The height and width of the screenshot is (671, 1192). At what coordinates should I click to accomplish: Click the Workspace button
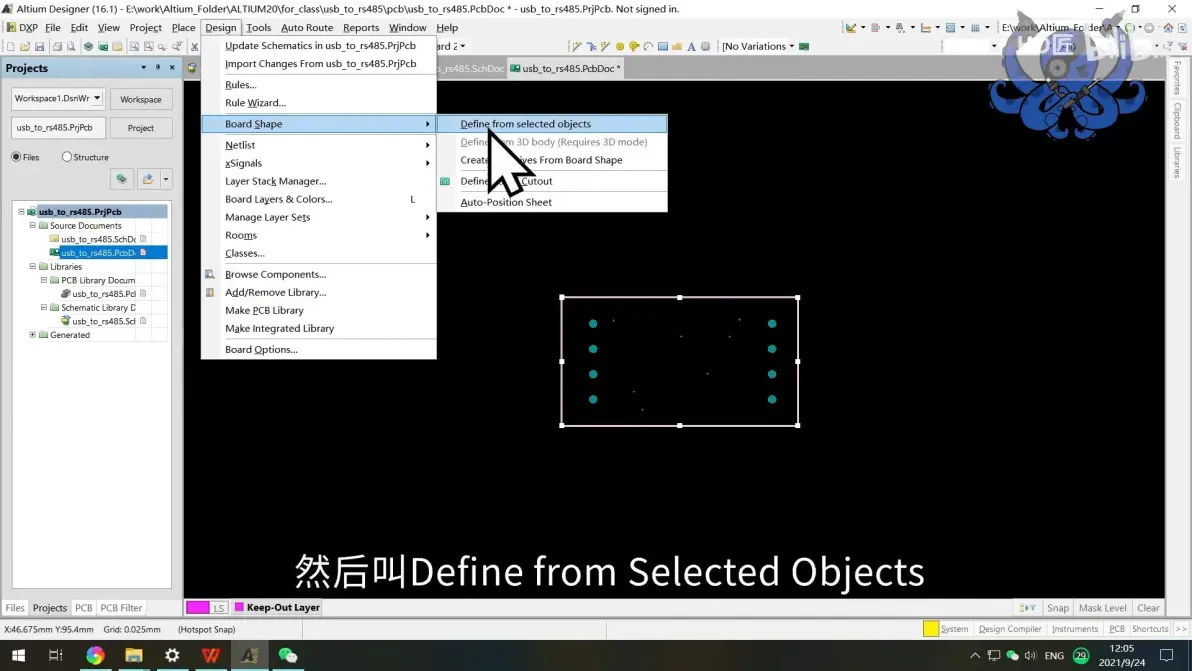coord(141,100)
